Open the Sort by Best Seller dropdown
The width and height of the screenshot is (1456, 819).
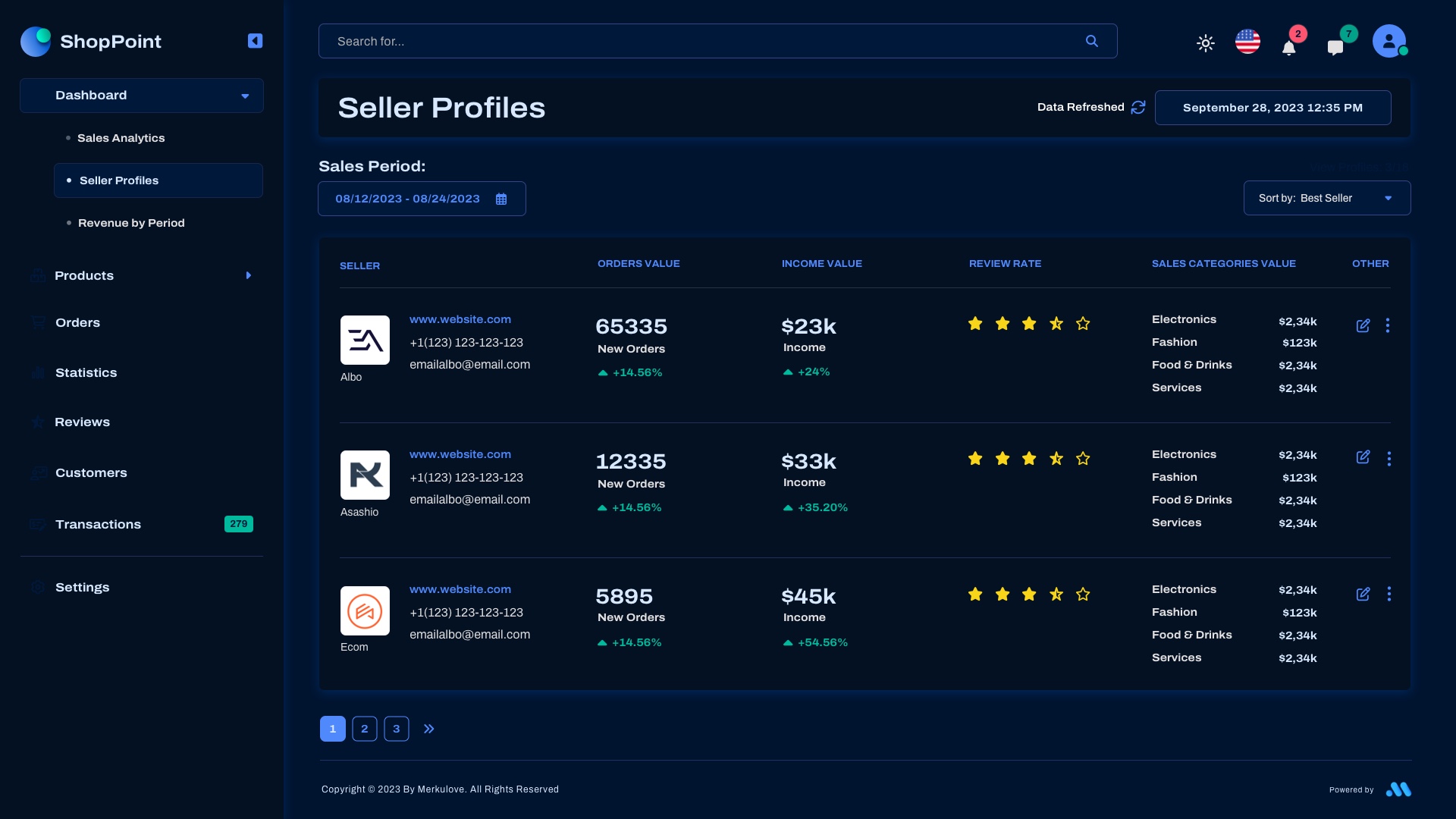[x=1326, y=198]
